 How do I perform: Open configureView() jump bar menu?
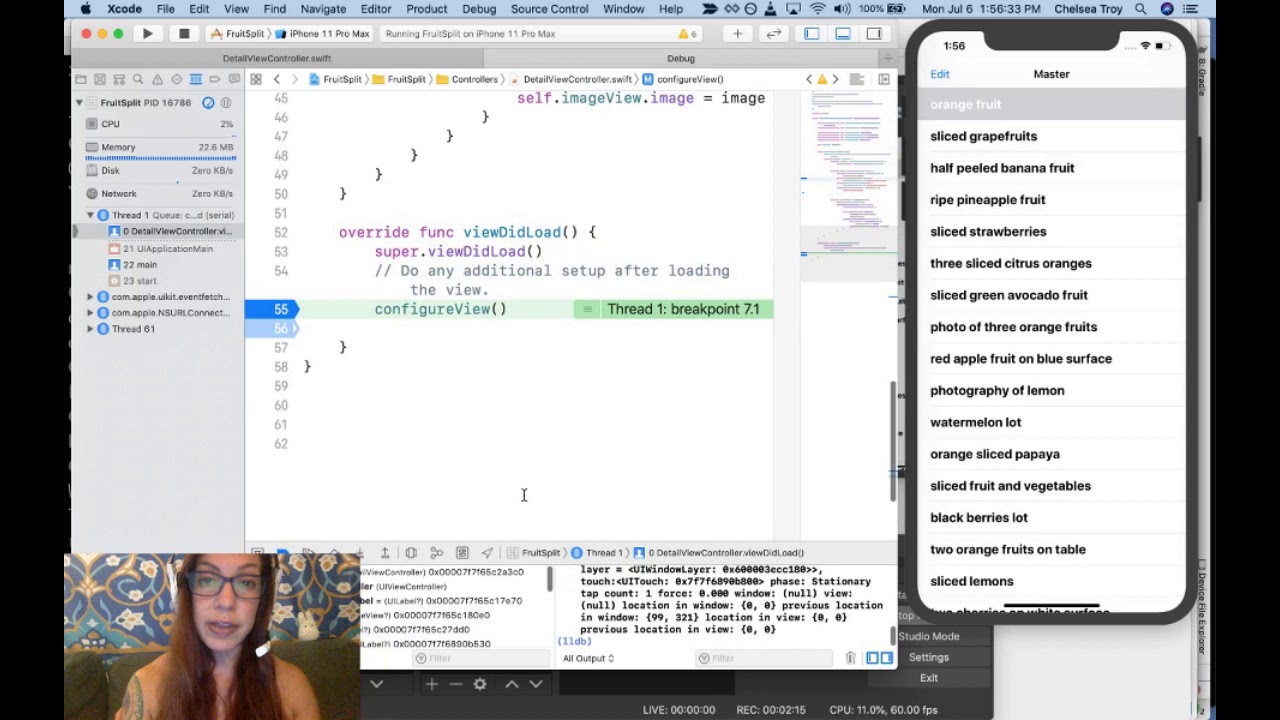683,79
